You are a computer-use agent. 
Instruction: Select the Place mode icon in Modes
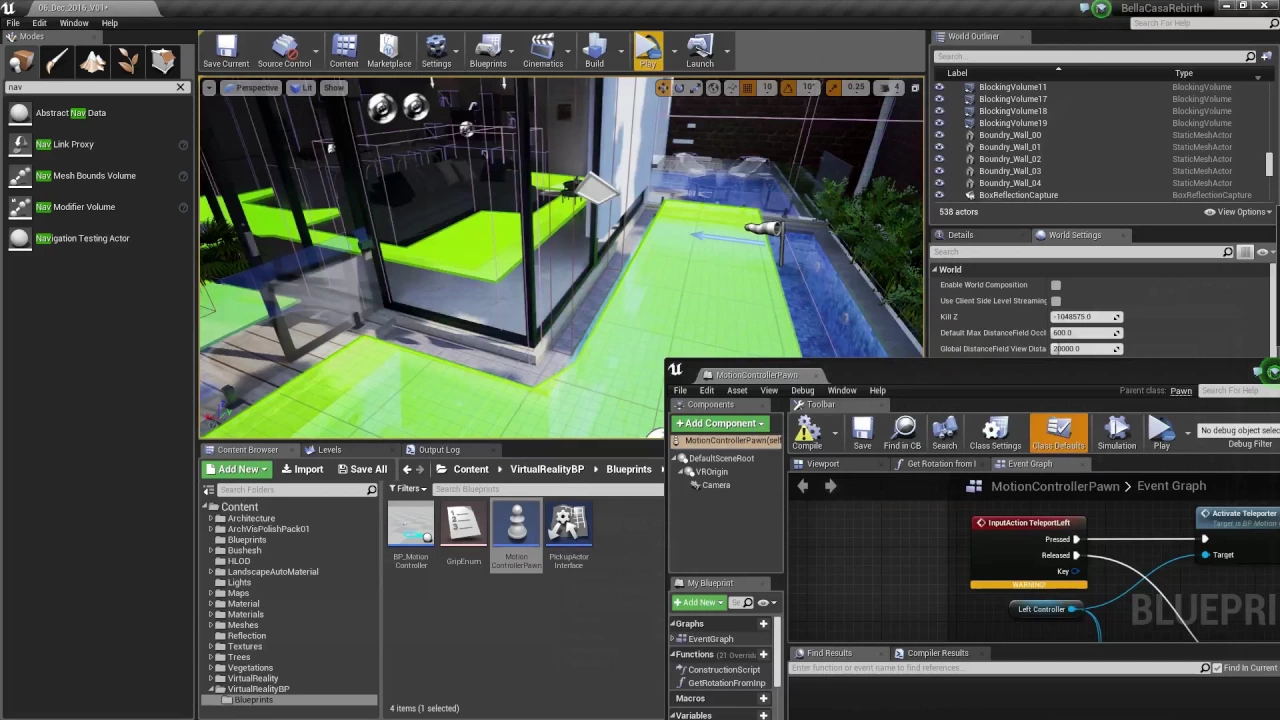point(20,63)
